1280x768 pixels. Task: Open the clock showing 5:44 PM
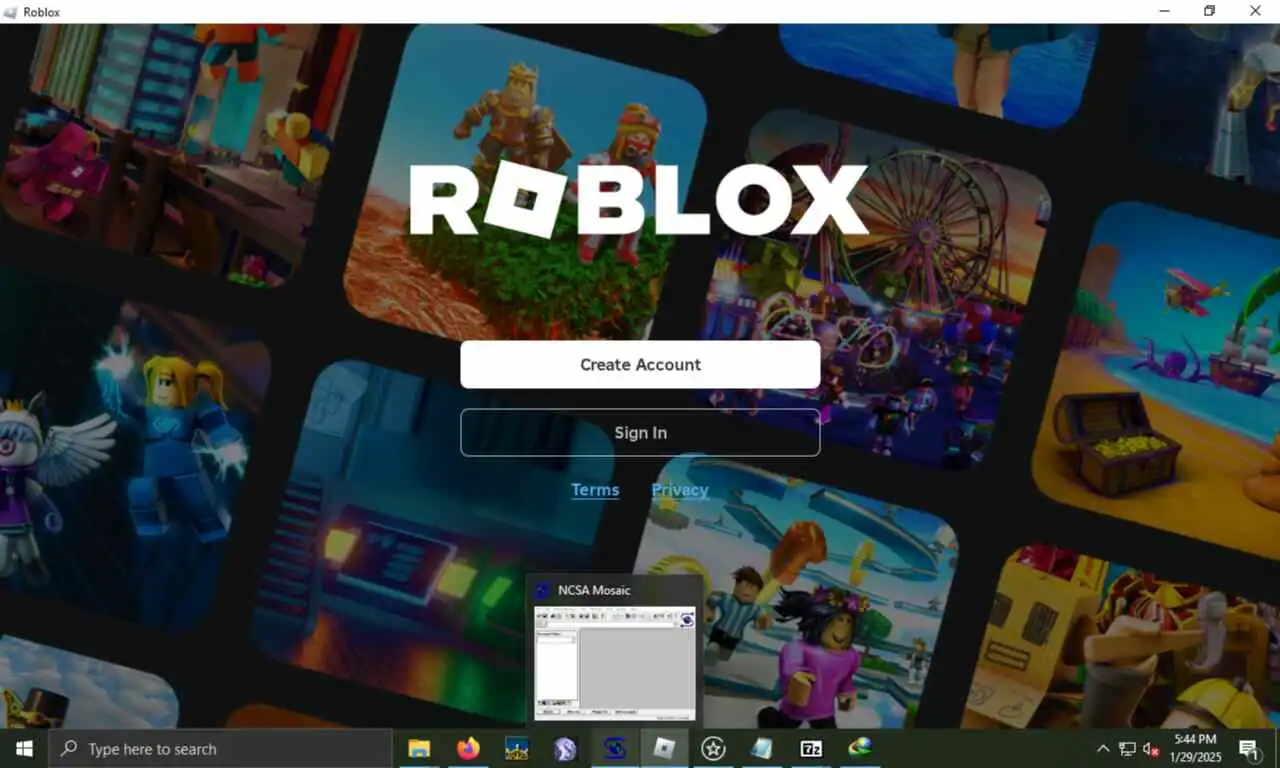[x=1195, y=749]
